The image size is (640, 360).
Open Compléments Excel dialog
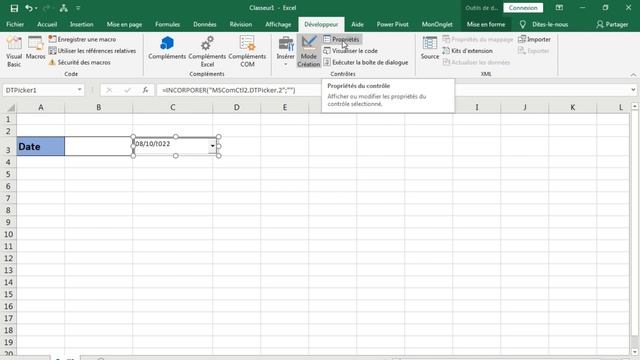pos(207,51)
